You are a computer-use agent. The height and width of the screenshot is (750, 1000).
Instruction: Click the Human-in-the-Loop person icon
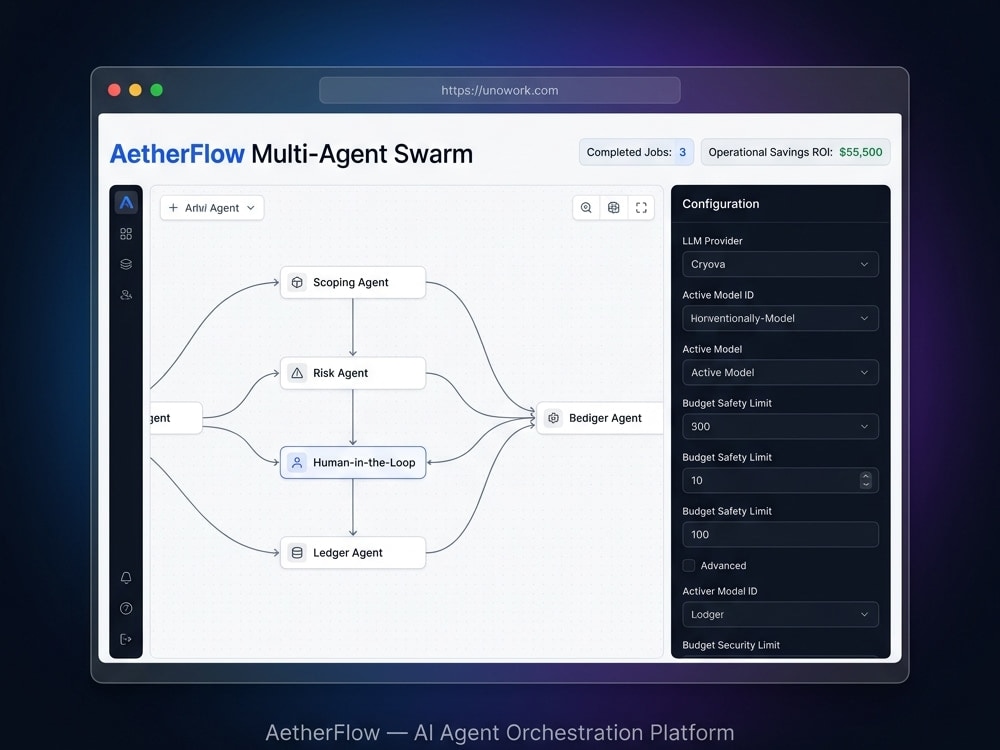297,463
